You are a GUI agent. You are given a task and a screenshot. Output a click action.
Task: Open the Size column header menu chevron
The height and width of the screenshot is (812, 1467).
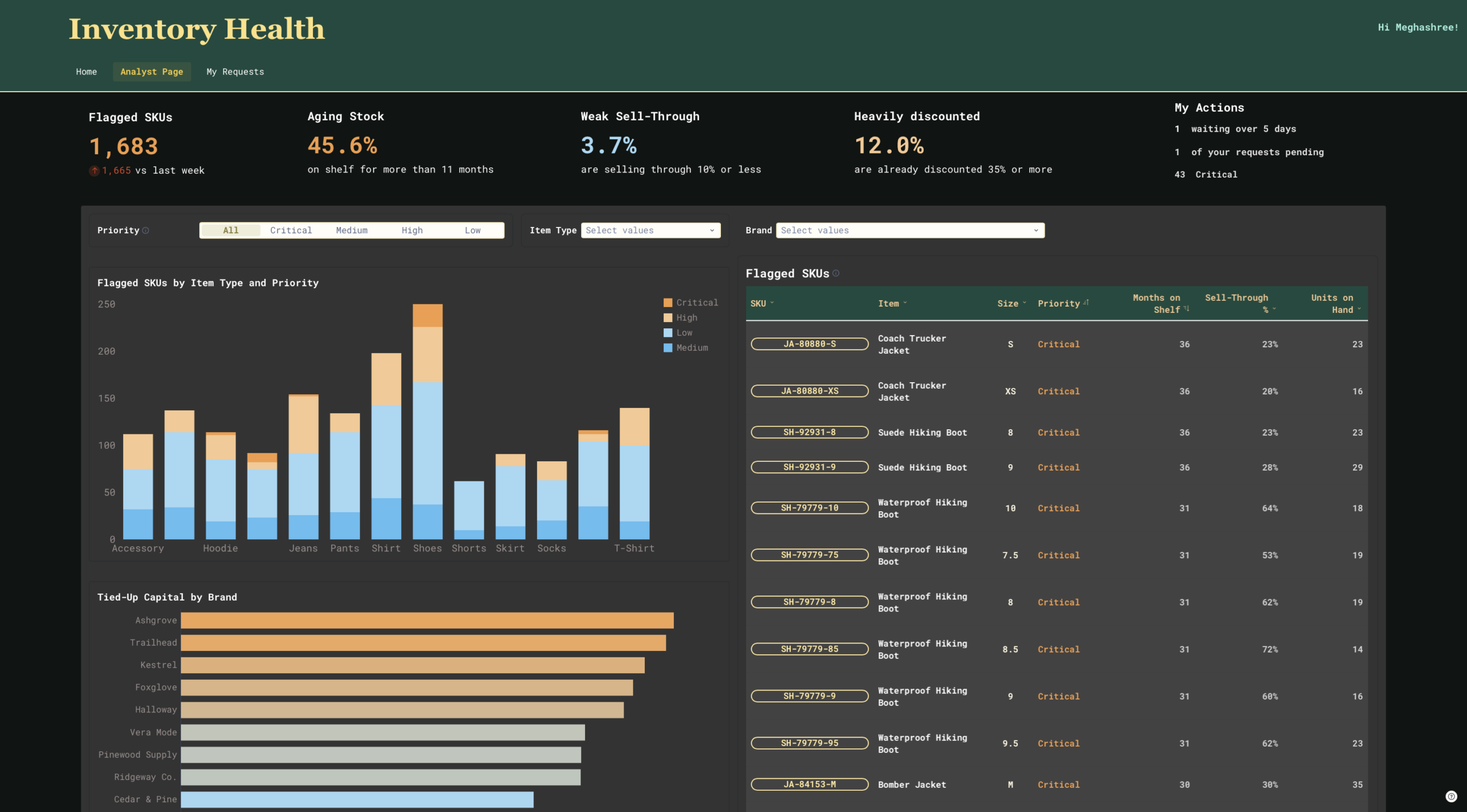point(1025,303)
